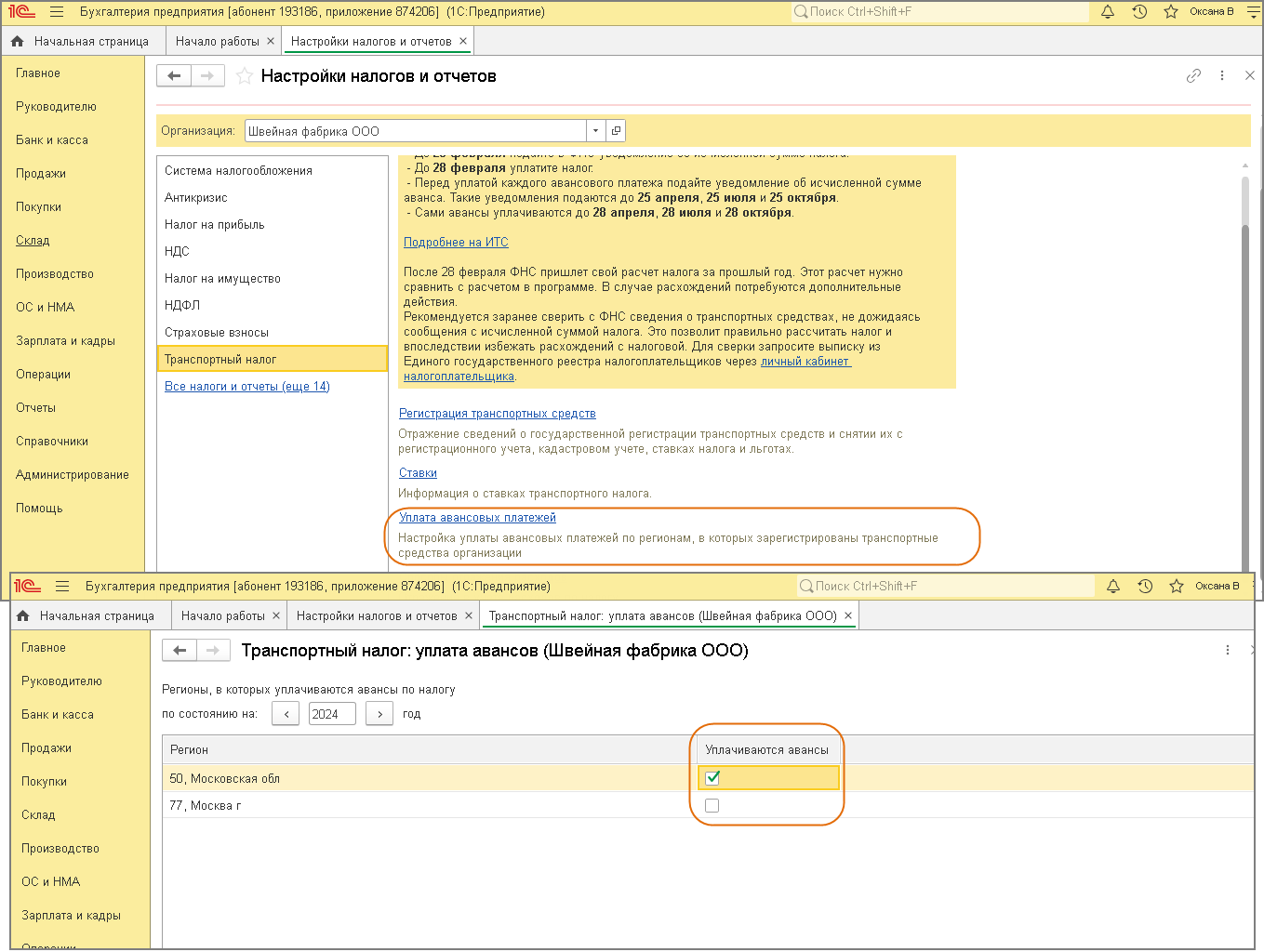
Task: Copy link to Настройки налогов page
Action: pos(1193,75)
